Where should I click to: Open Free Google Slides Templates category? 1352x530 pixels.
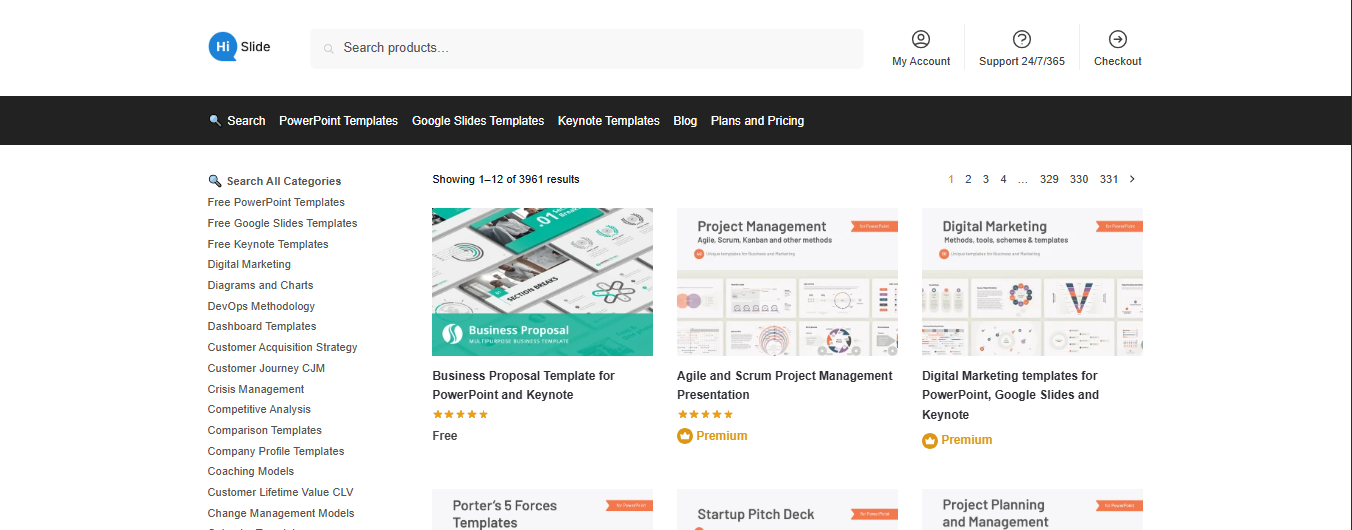pos(282,223)
